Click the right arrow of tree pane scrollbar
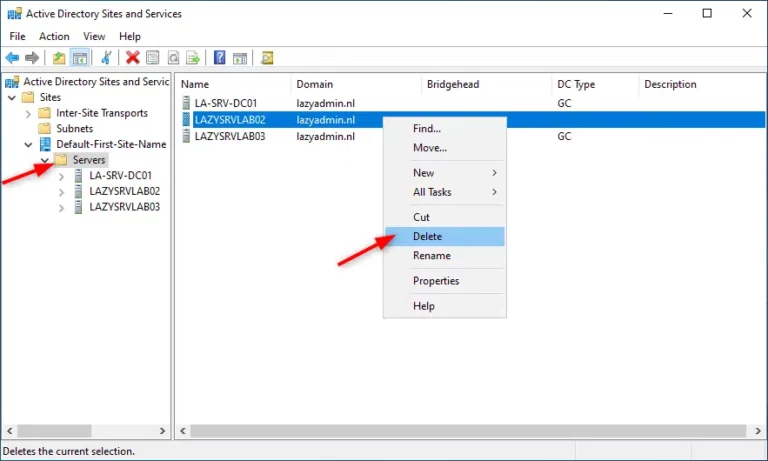768x461 pixels. [162, 431]
